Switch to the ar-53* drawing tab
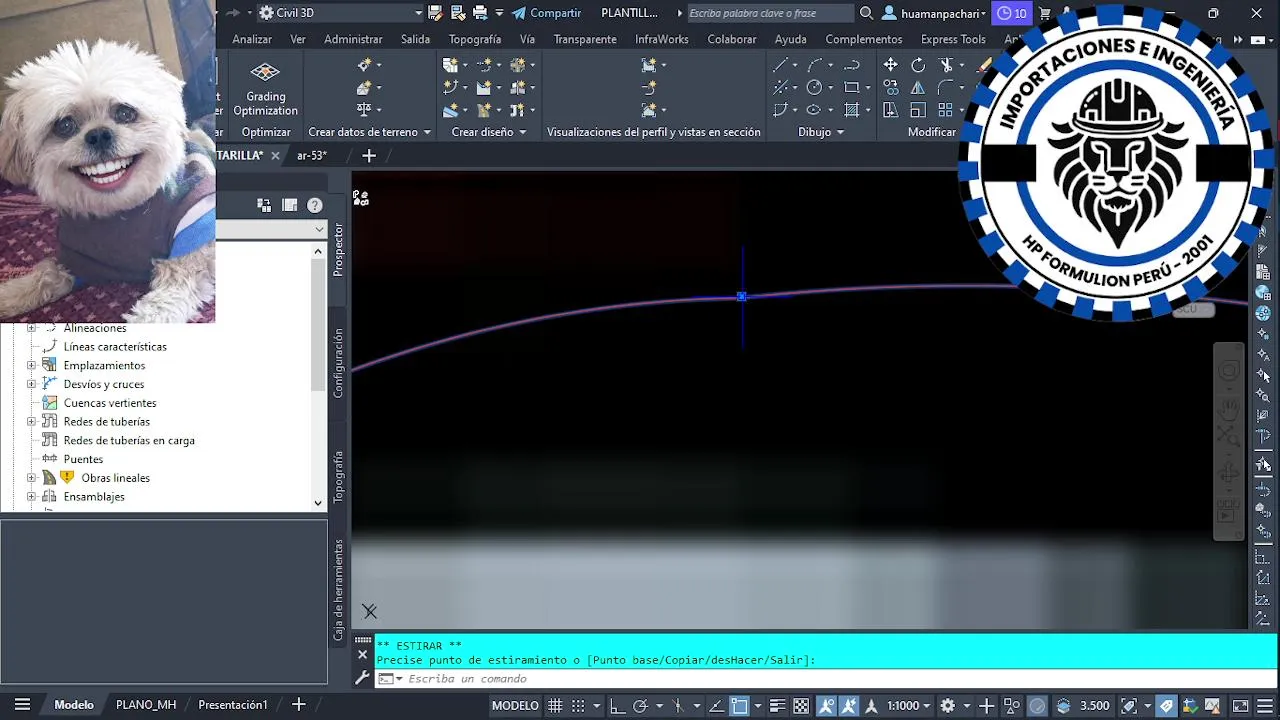This screenshot has width=1280, height=720. pos(312,156)
